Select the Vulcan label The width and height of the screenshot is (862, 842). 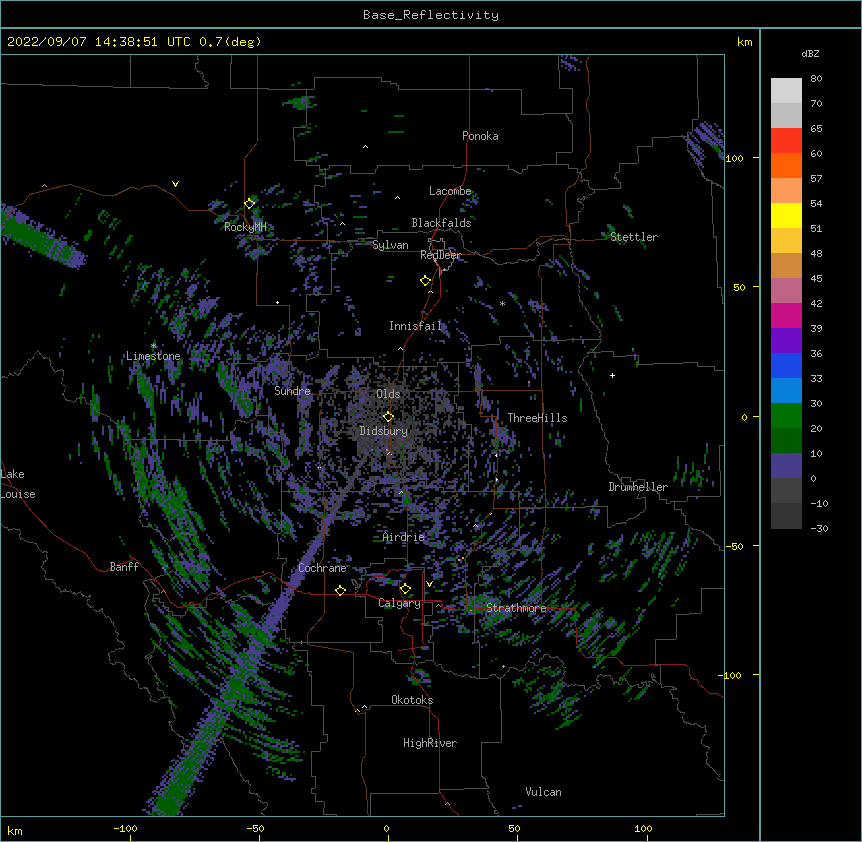543,792
